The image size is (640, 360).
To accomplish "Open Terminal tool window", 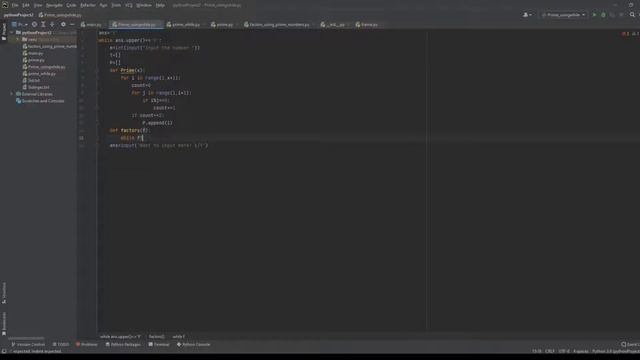I will [x=159, y=344].
